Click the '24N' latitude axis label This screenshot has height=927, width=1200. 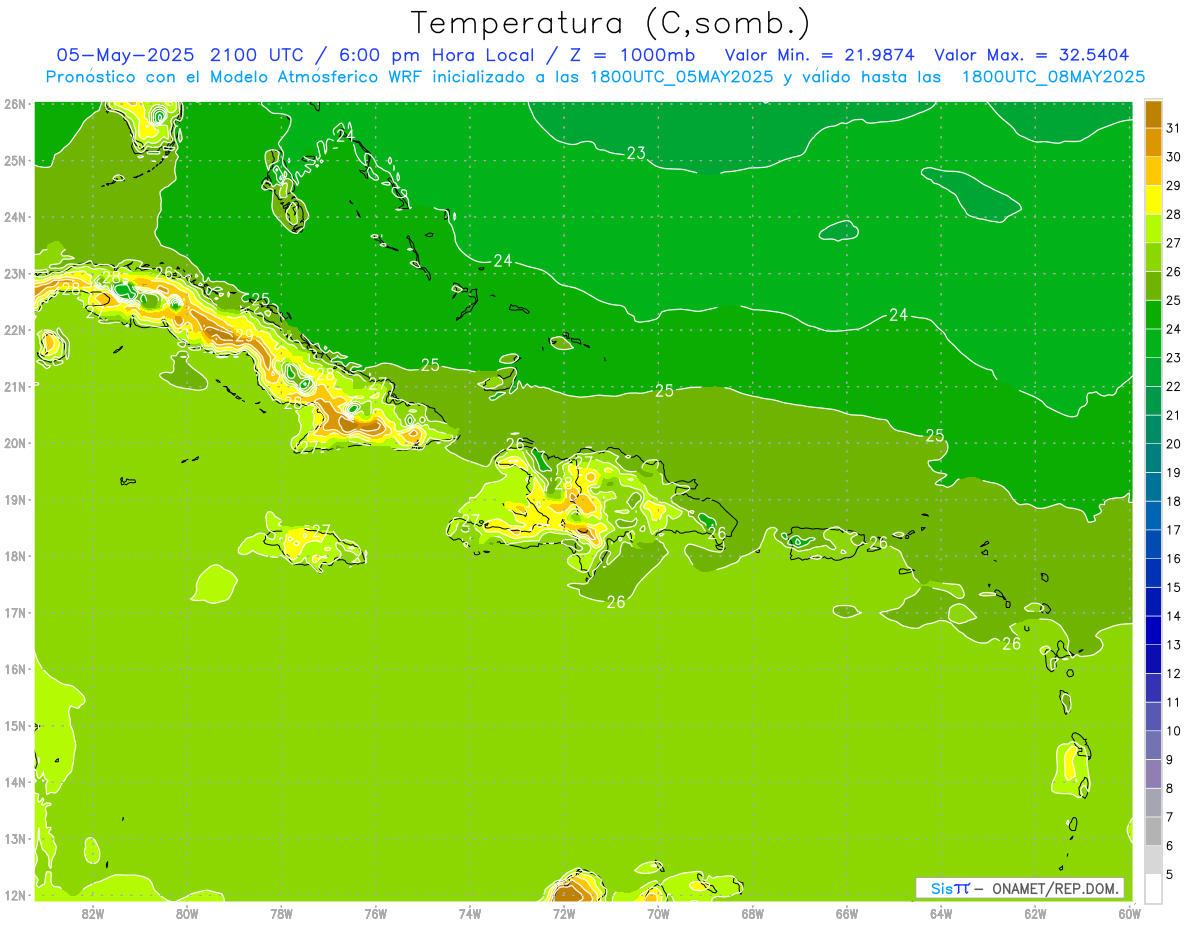tap(15, 217)
